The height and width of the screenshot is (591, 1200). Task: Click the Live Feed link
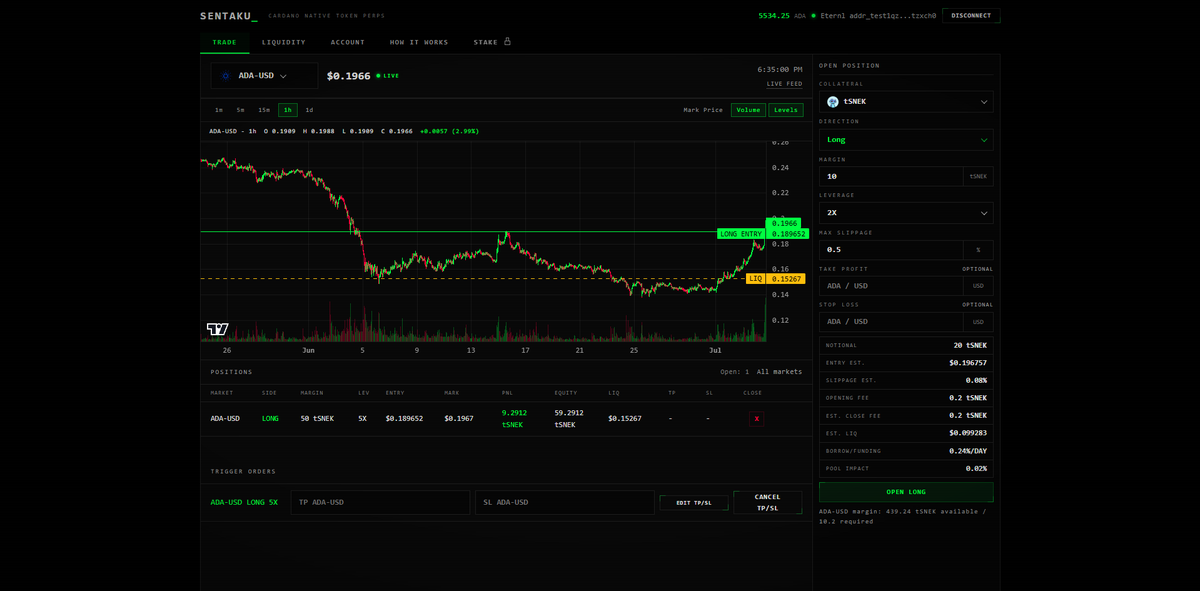click(x=784, y=84)
